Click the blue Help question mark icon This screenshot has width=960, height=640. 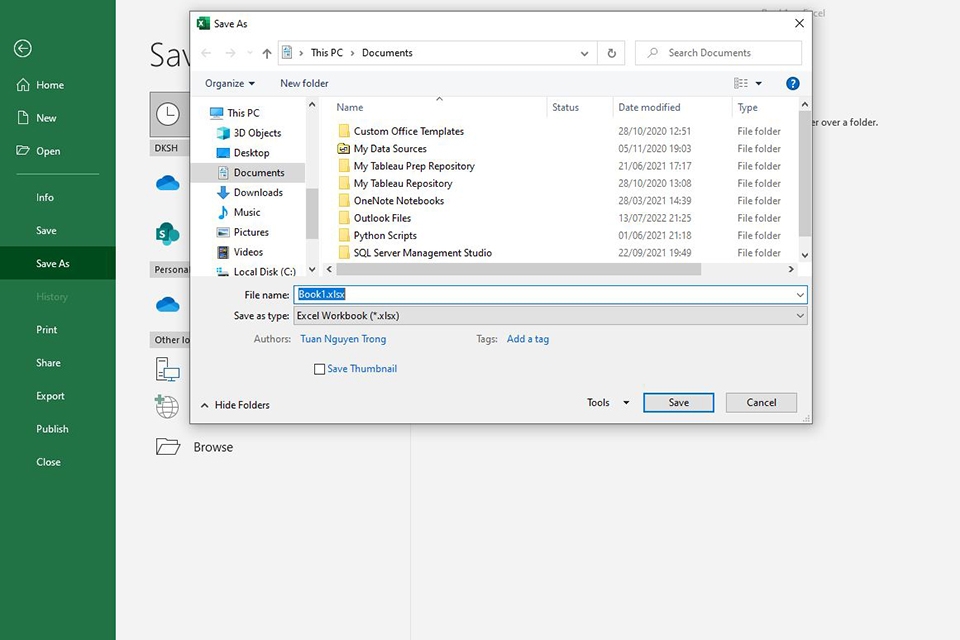pos(792,84)
